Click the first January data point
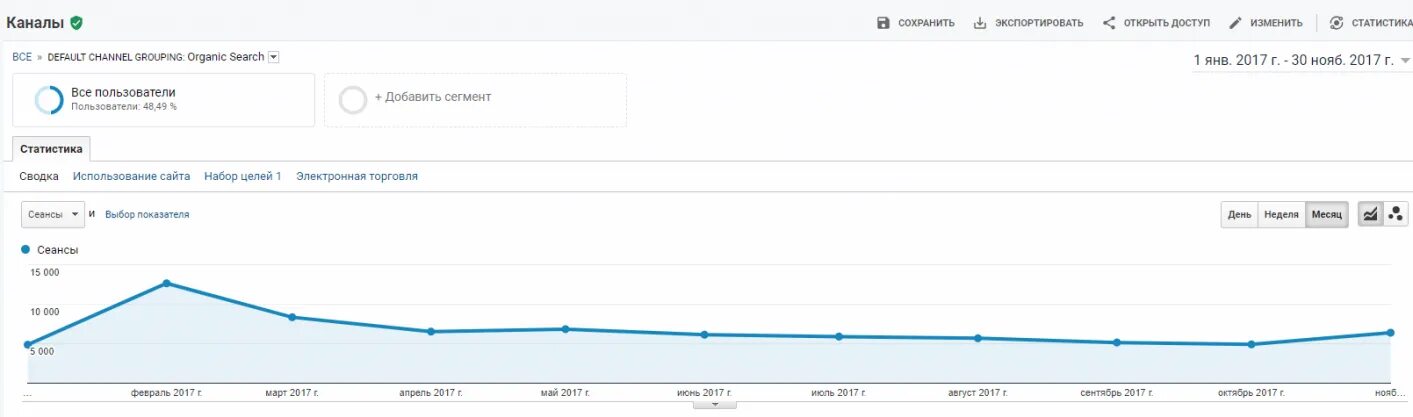Image resolution: width=1413 pixels, height=417 pixels. 28,344
